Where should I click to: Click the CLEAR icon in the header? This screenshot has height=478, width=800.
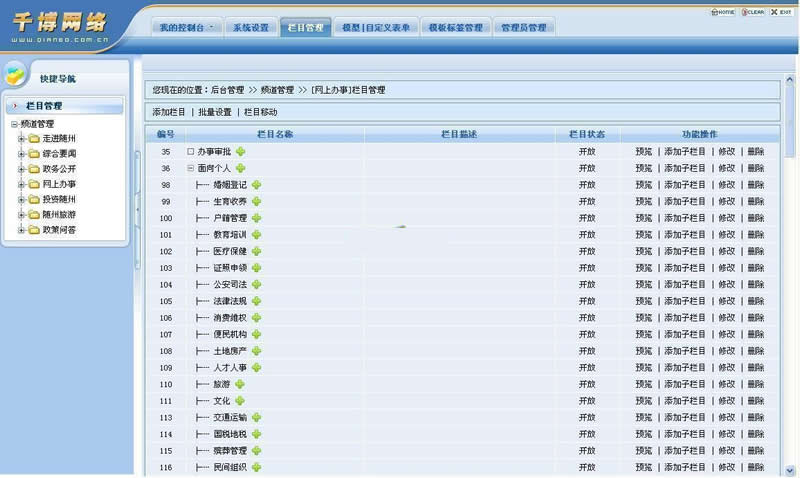point(753,12)
